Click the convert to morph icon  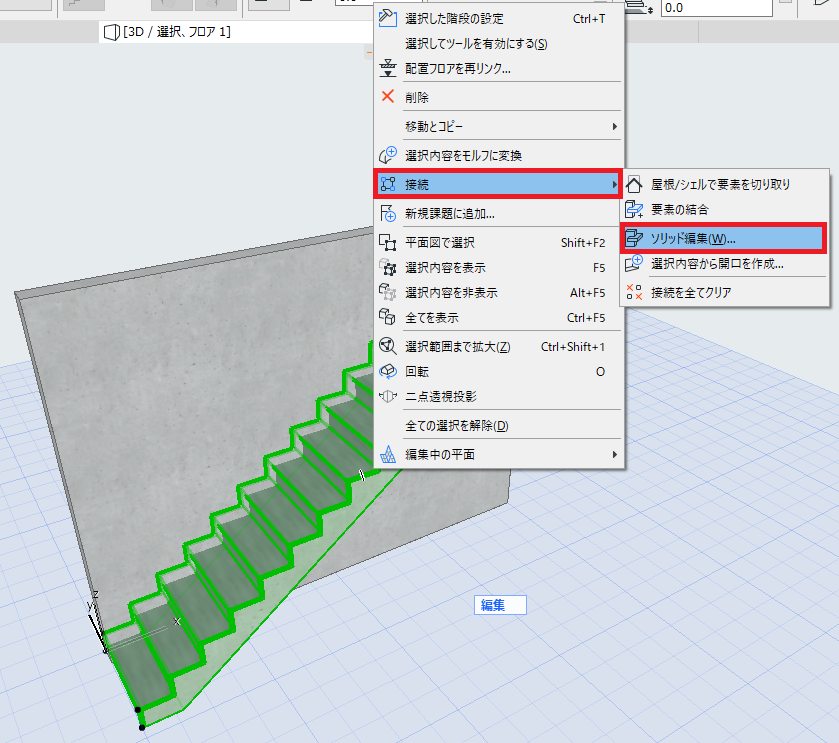[387, 155]
